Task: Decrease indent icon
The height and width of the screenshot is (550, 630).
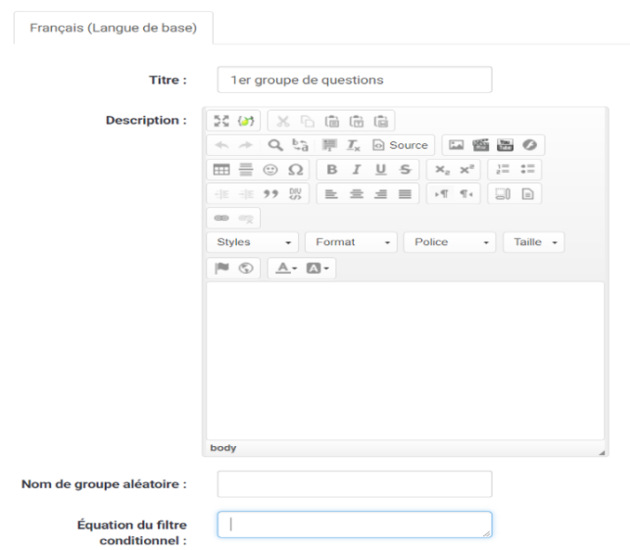Action: click(x=221, y=194)
